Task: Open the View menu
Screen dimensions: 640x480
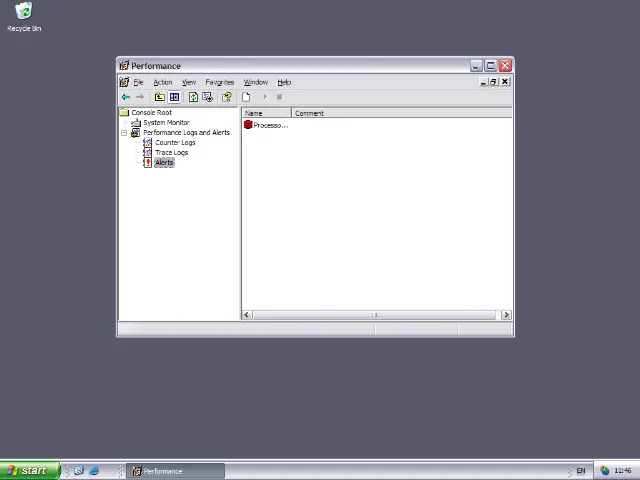Action: pyautogui.click(x=189, y=82)
